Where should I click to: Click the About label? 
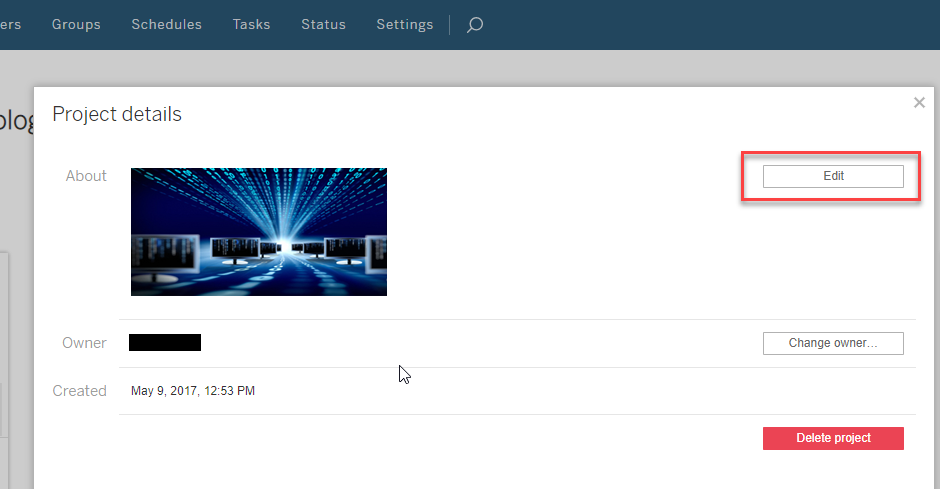[86, 176]
